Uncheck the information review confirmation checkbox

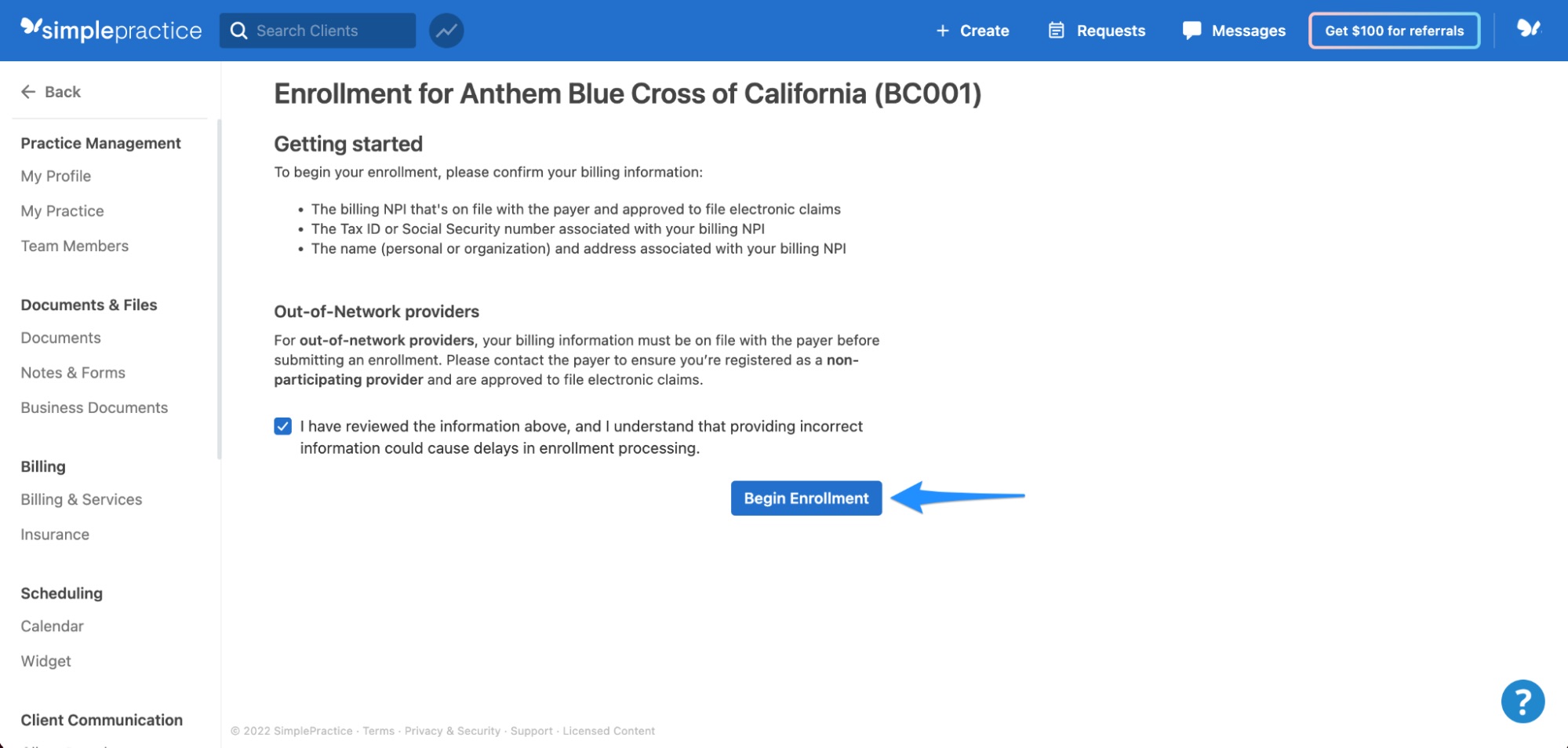click(x=282, y=425)
